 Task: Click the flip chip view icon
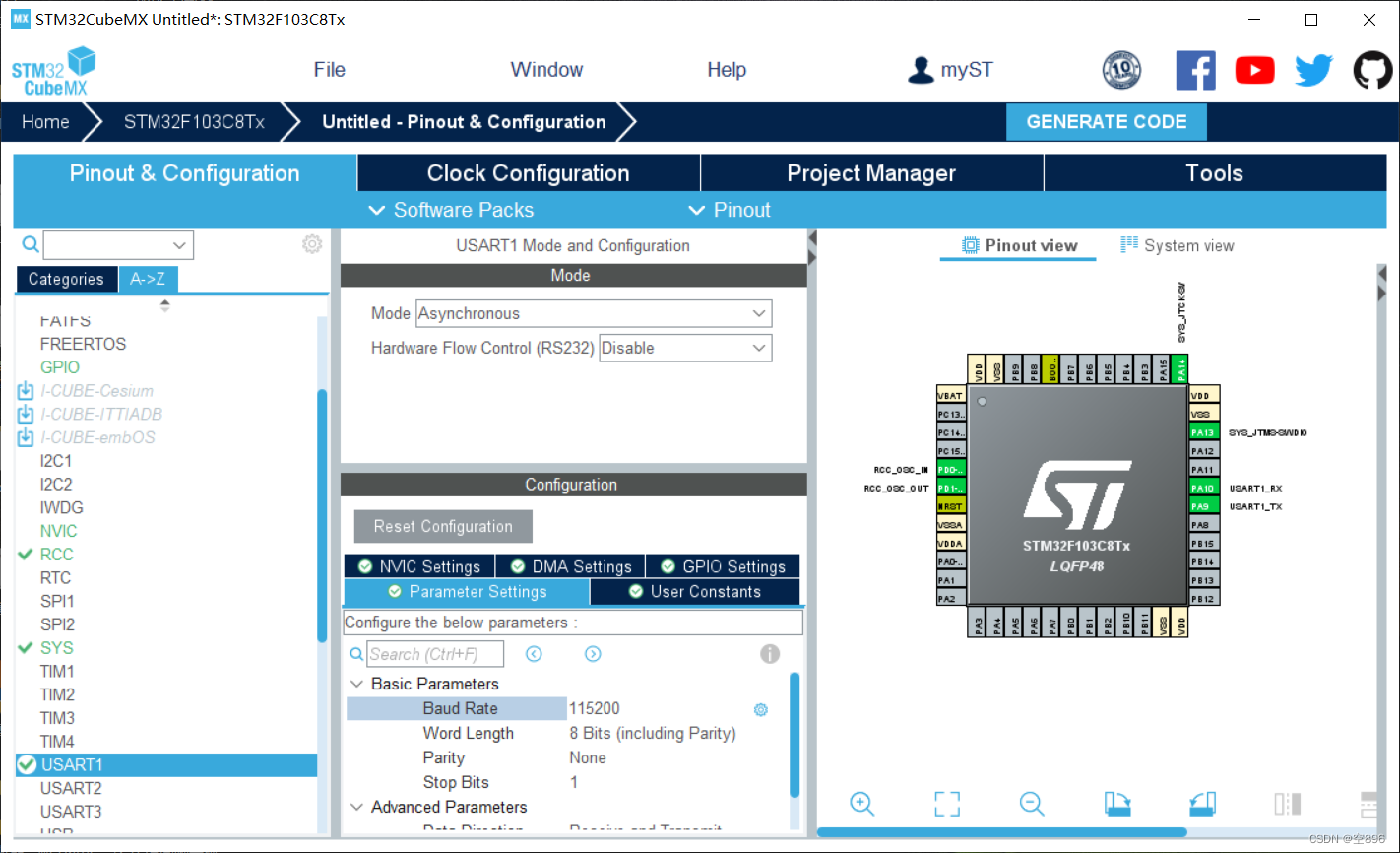pyautogui.click(x=1287, y=804)
